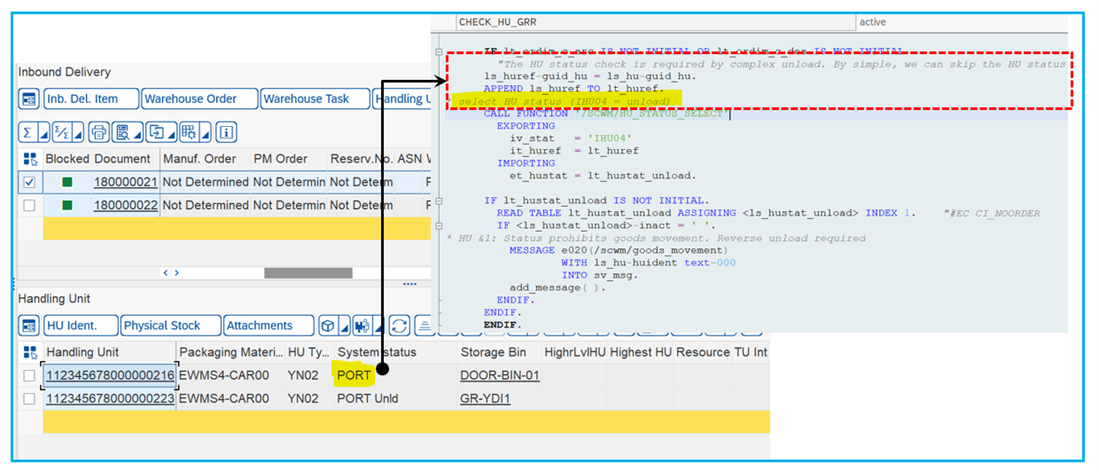The height and width of the screenshot is (472, 1099).
Task: Click the Sum total icon in delivery toolbar
Action: (x=27, y=132)
